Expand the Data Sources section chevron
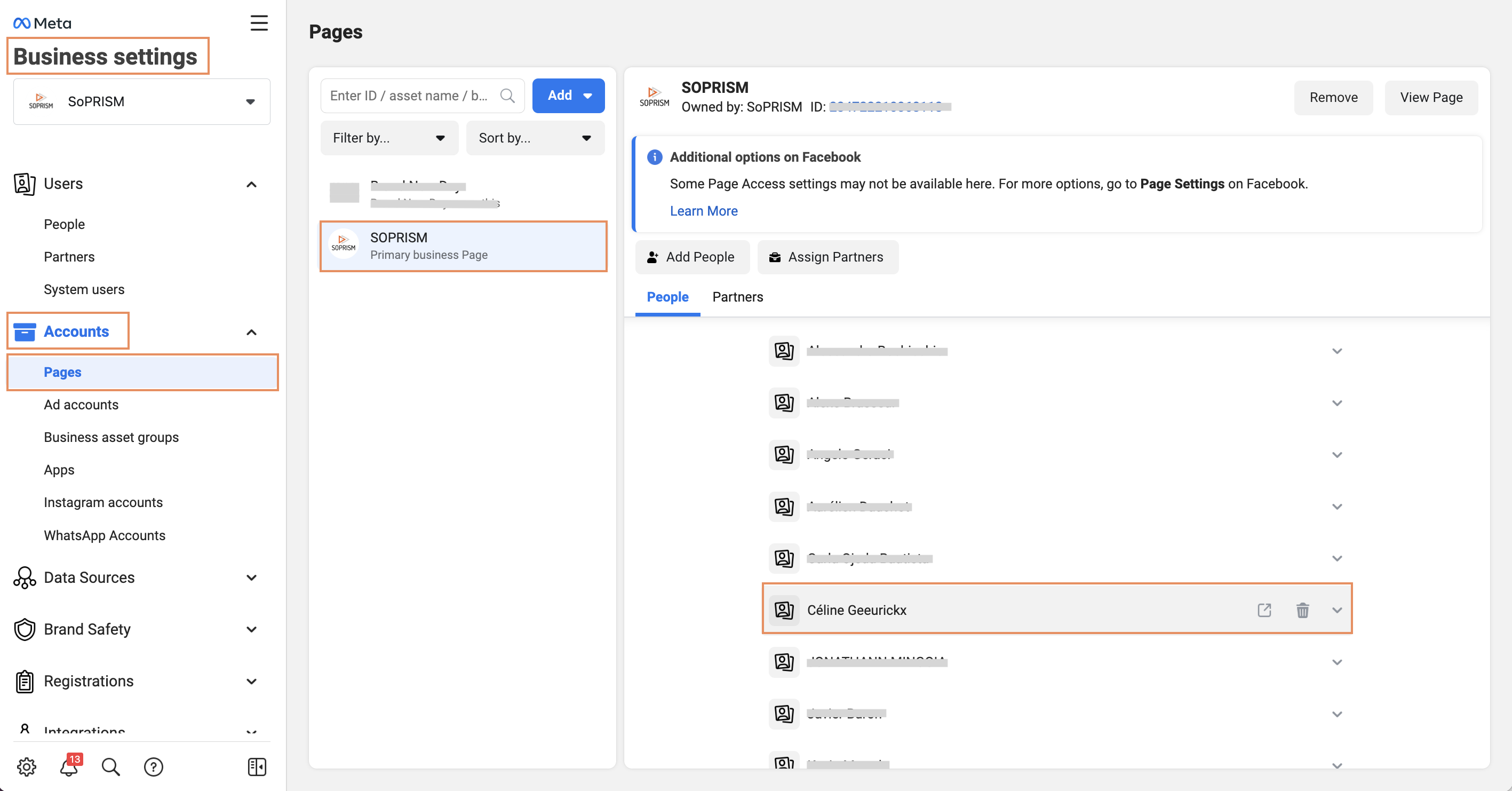Screen dimensions: 1512x791 pos(251,578)
